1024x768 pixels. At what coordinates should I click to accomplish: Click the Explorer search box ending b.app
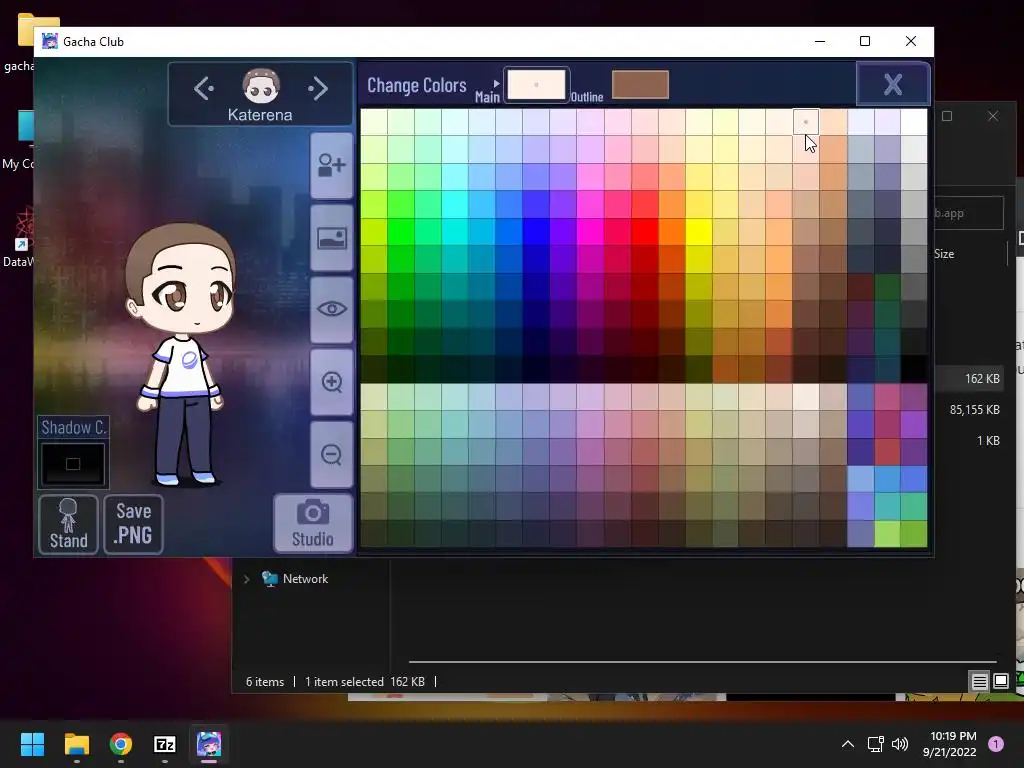(x=968, y=213)
